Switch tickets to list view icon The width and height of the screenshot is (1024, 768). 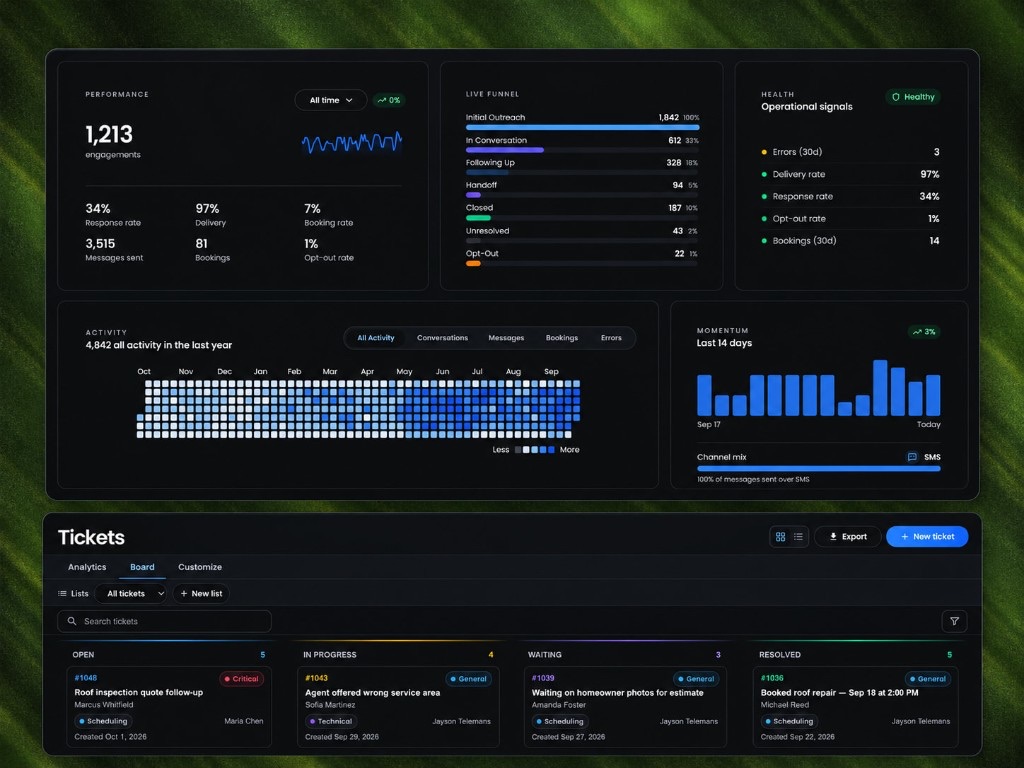798,537
